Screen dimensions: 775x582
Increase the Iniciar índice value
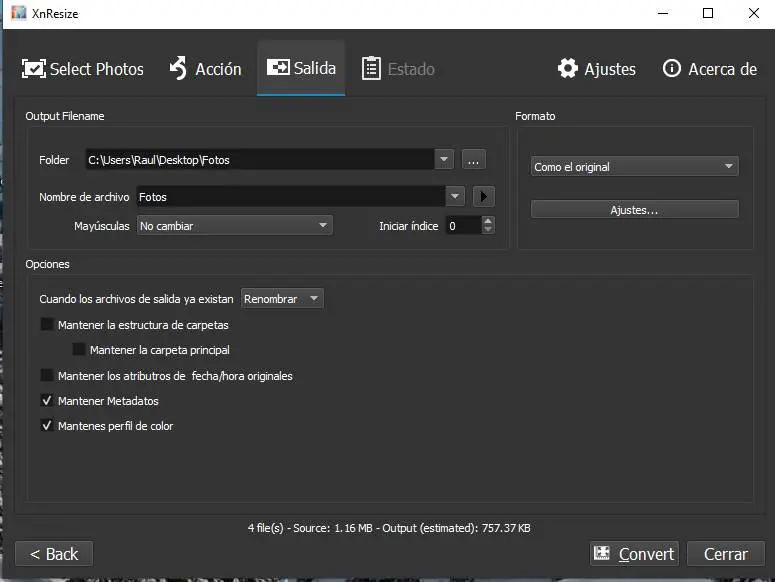pyautogui.click(x=488, y=221)
